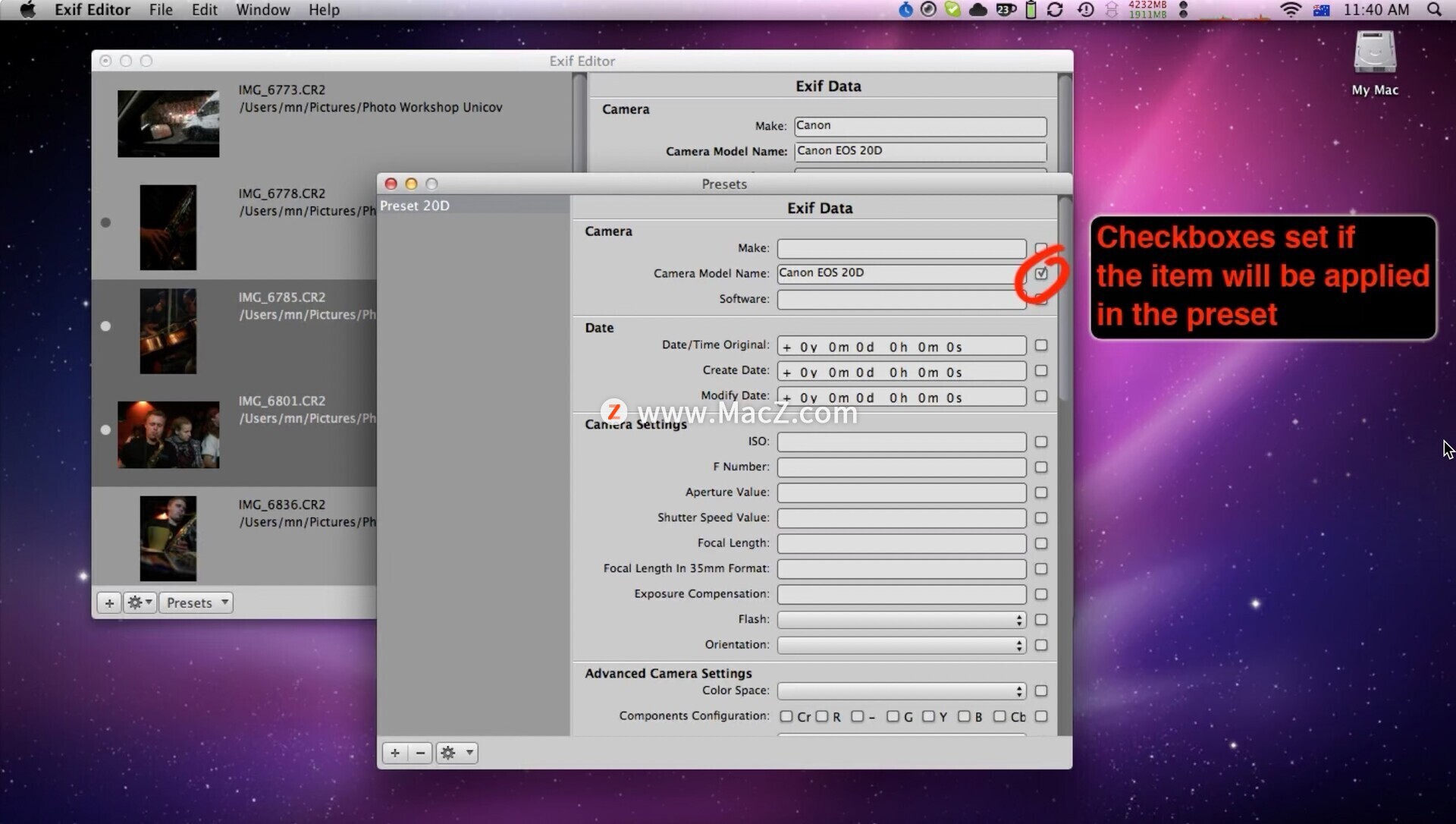Toggle the Camera Model Name checkbox
The width and height of the screenshot is (1456, 824).
pyautogui.click(x=1041, y=273)
